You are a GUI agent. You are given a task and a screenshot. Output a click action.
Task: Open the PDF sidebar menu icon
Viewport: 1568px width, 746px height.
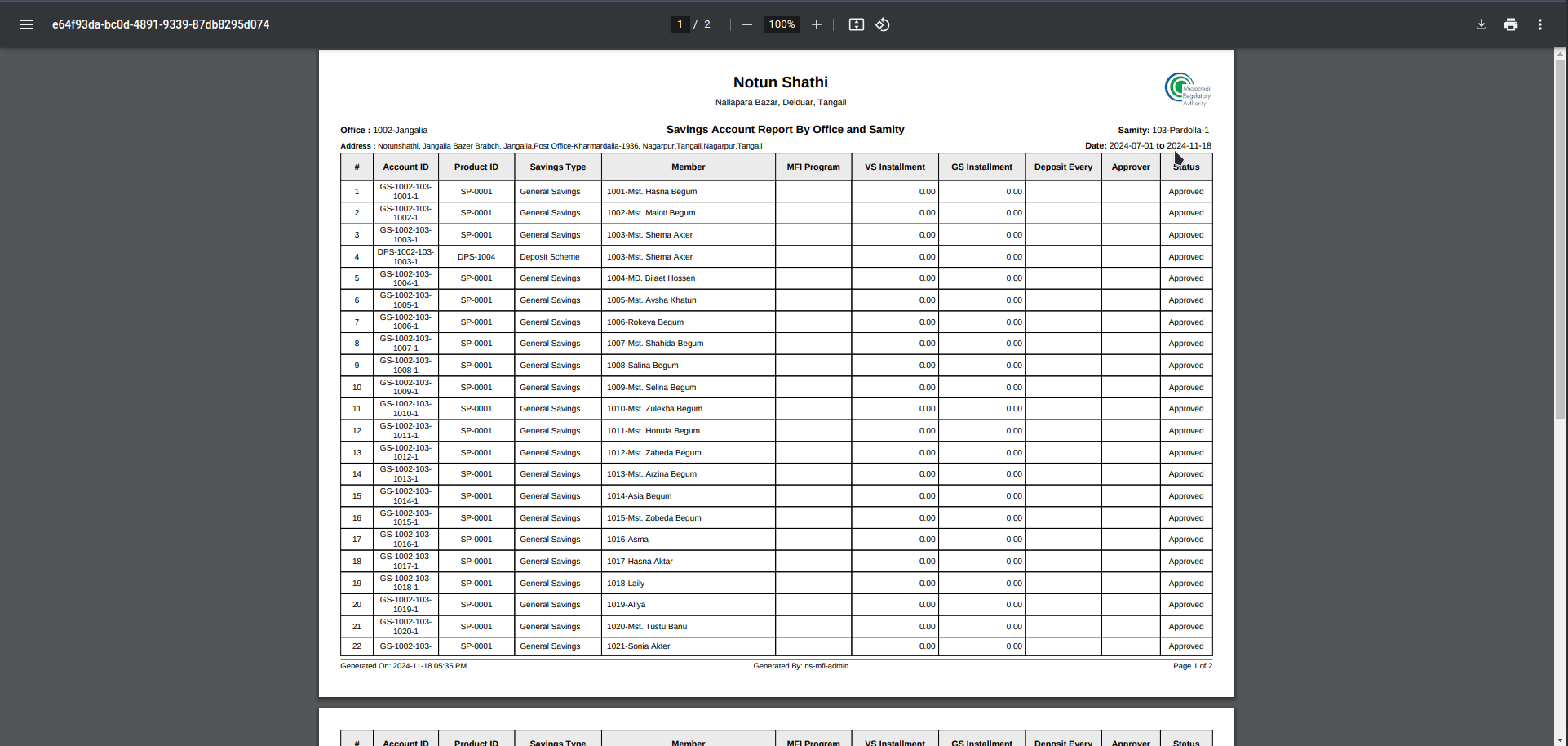(x=26, y=24)
